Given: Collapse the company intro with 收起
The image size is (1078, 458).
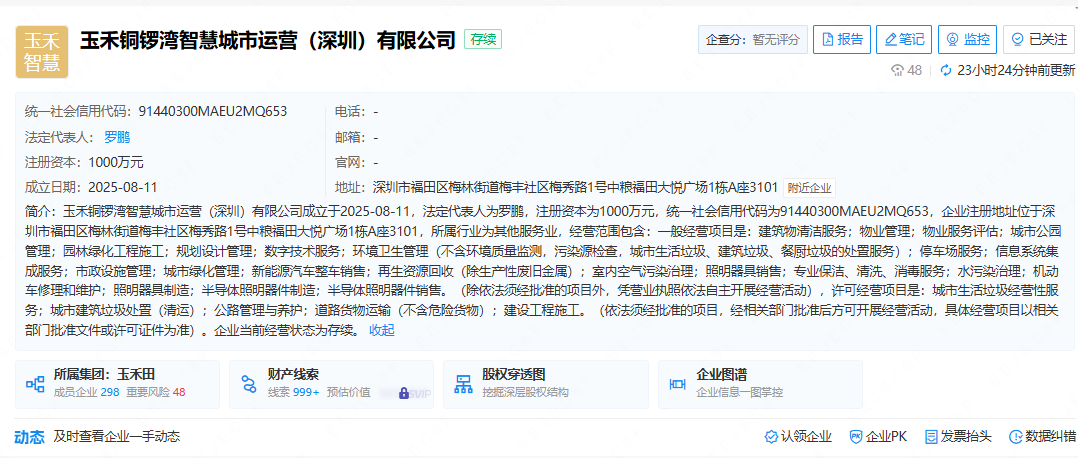Looking at the screenshot, I should [x=382, y=330].
